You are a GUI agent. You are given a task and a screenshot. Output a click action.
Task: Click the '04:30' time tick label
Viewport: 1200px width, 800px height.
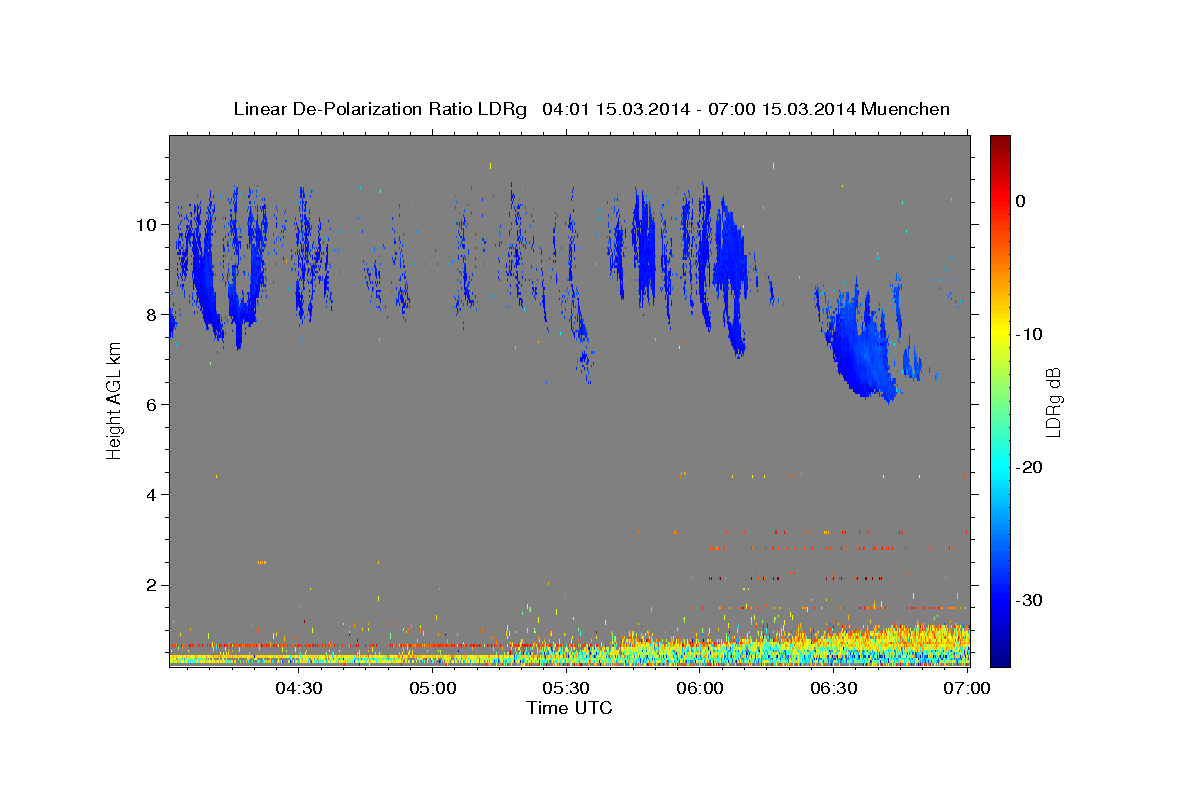pos(298,689)
